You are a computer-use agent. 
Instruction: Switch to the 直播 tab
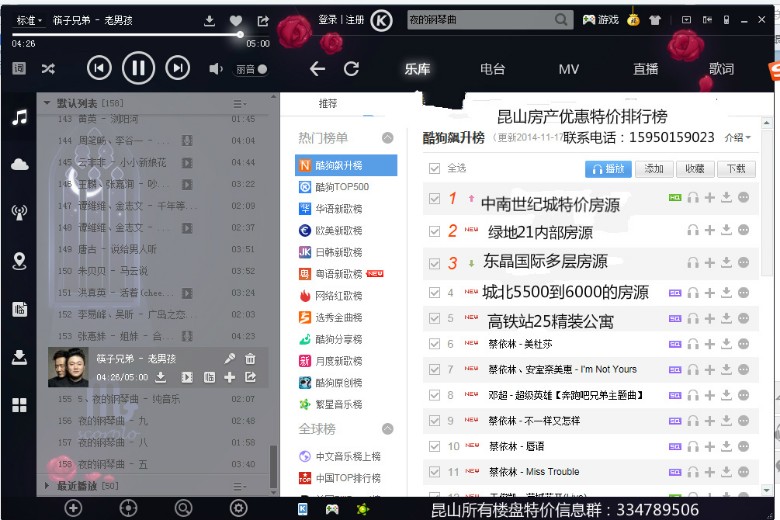click(645, 69)
